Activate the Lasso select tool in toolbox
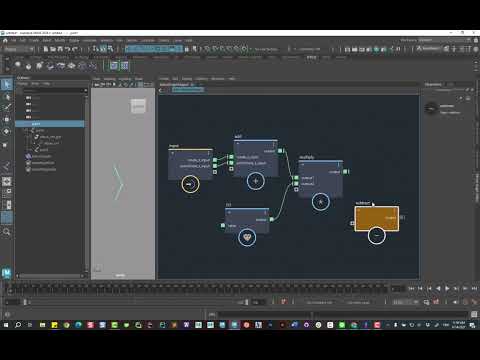The height and width of the screenshot is (360, 480). point(7,97)
